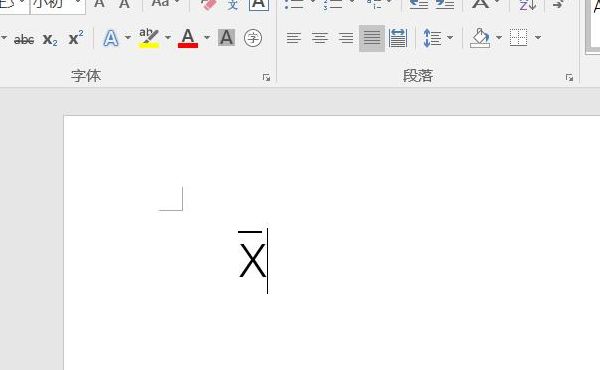
Task: Apply distributed alignment
Action: point(398,38)
